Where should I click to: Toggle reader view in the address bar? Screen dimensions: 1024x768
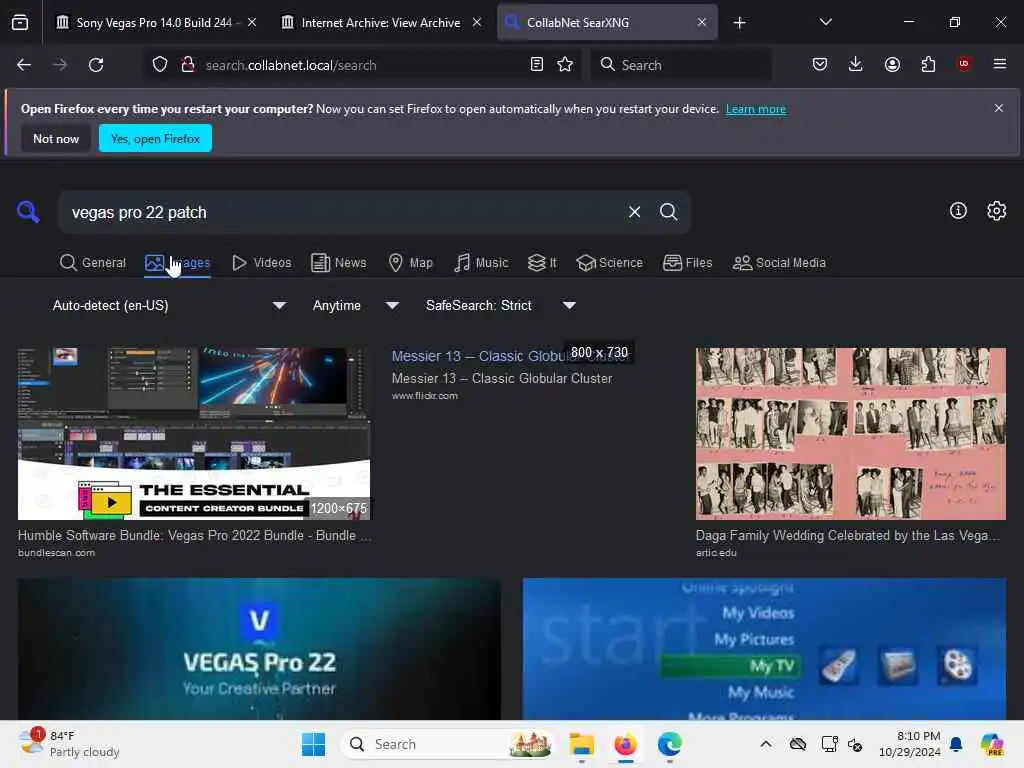(x=537, y=65)
